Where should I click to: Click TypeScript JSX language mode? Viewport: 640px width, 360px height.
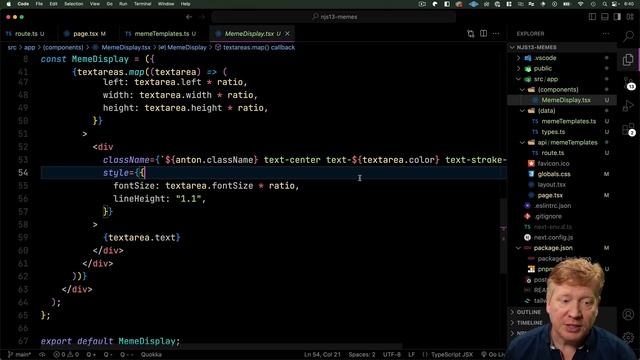(x=452, y=355)
